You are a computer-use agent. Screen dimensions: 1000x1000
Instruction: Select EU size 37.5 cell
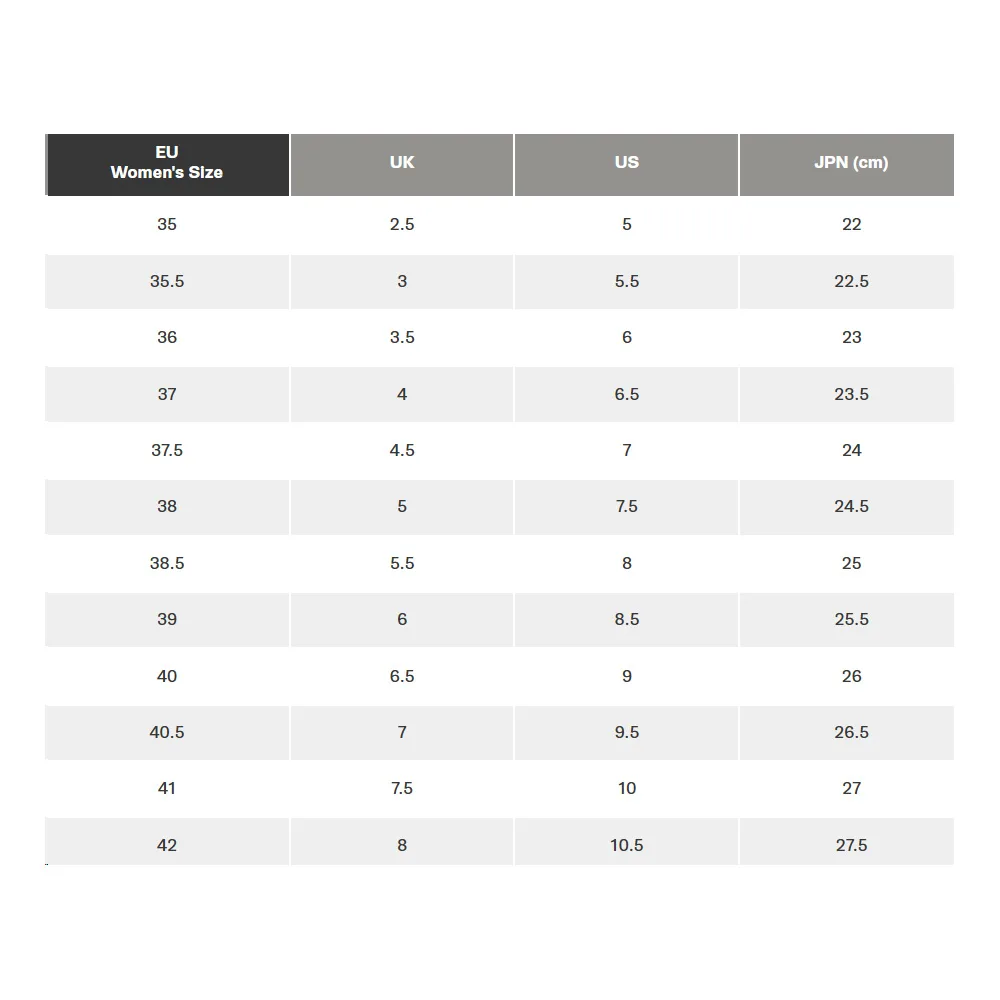(167, 450)
